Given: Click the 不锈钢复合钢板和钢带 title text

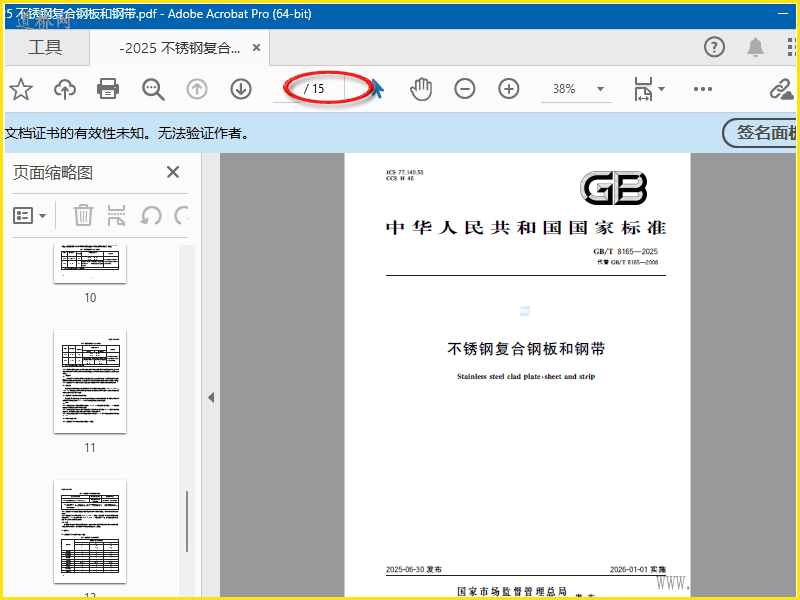Looking at the screenshot, I should 526,349.
